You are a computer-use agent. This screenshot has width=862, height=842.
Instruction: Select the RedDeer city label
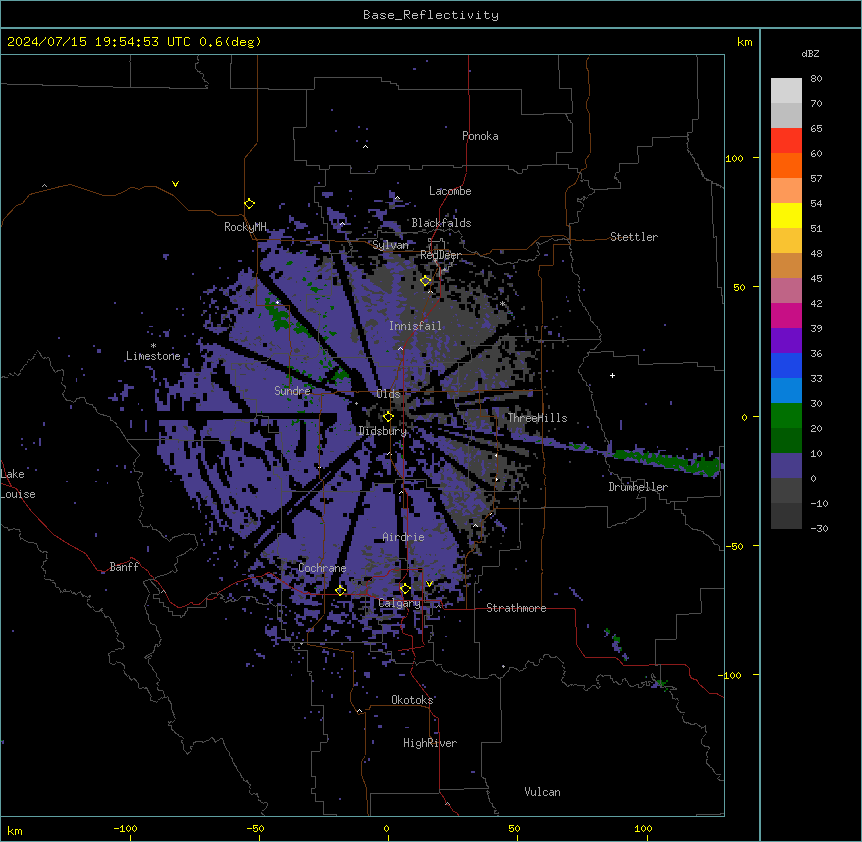440,255
